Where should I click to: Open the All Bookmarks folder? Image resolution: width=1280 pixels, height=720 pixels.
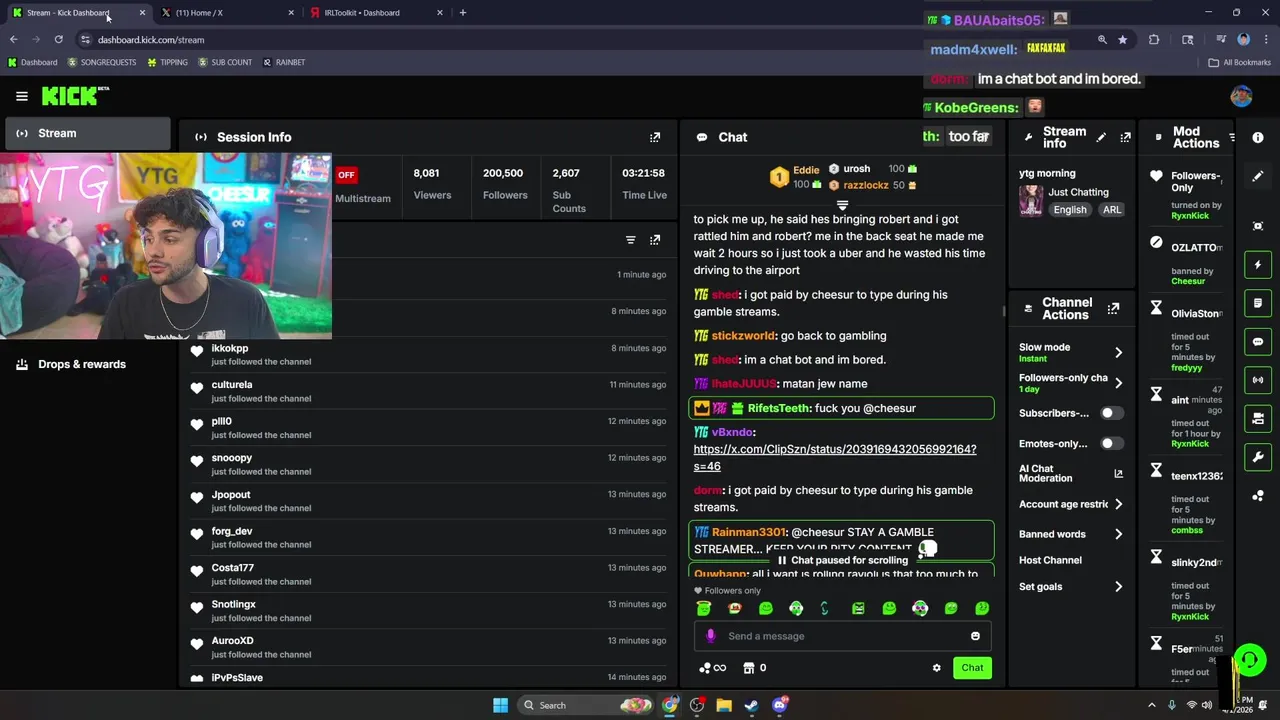click(1240, 62)
